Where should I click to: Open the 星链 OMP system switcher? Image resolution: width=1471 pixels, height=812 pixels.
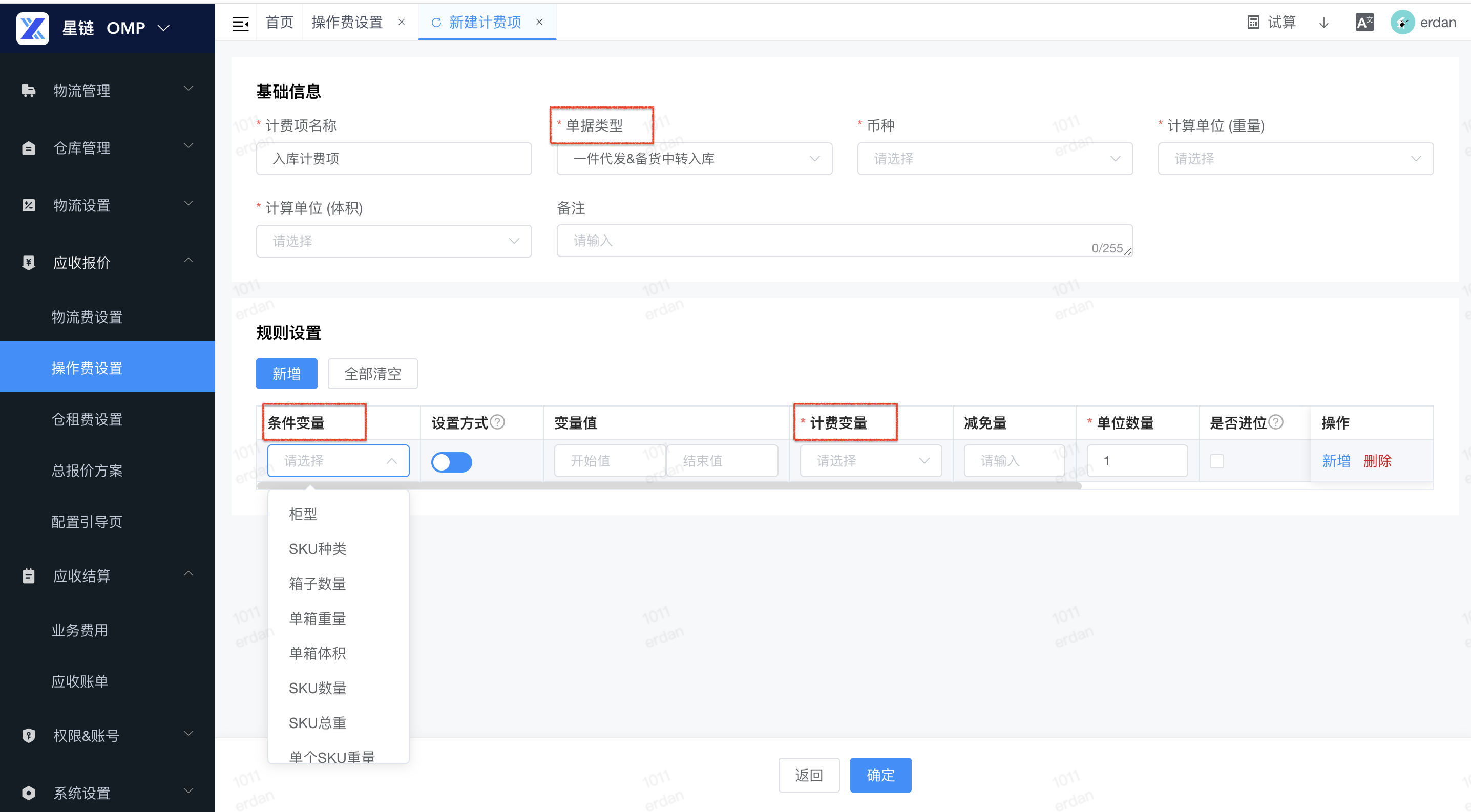pos(164,28)
